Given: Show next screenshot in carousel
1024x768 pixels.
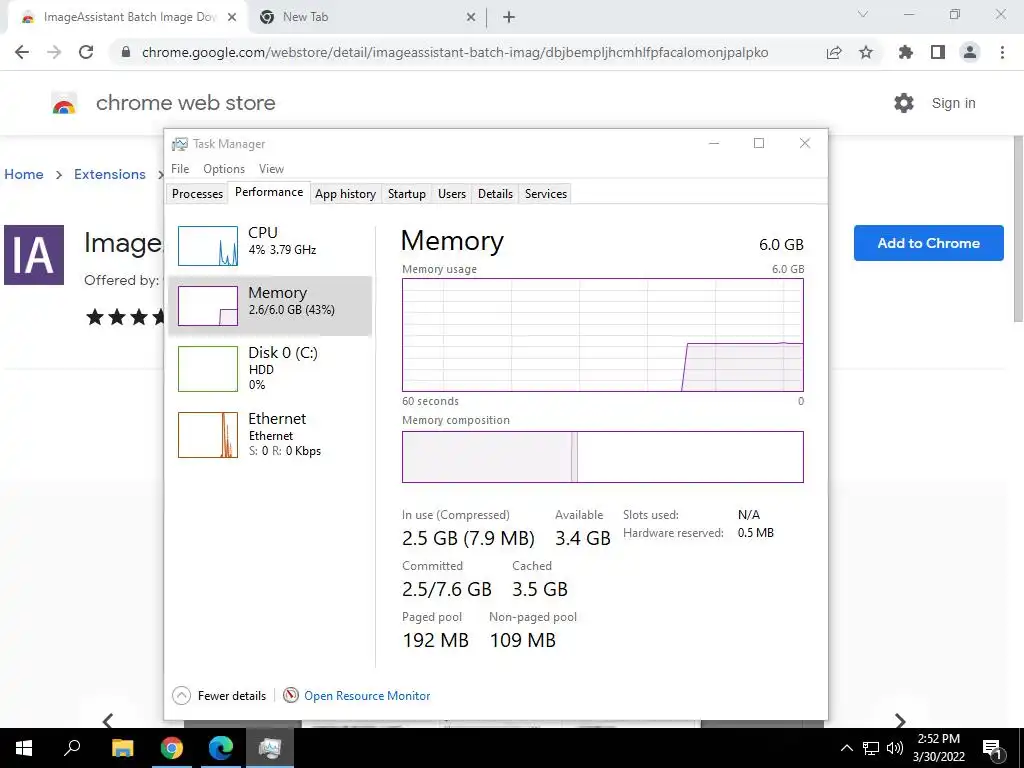Looking at the screenshot, I should (900, 720).
